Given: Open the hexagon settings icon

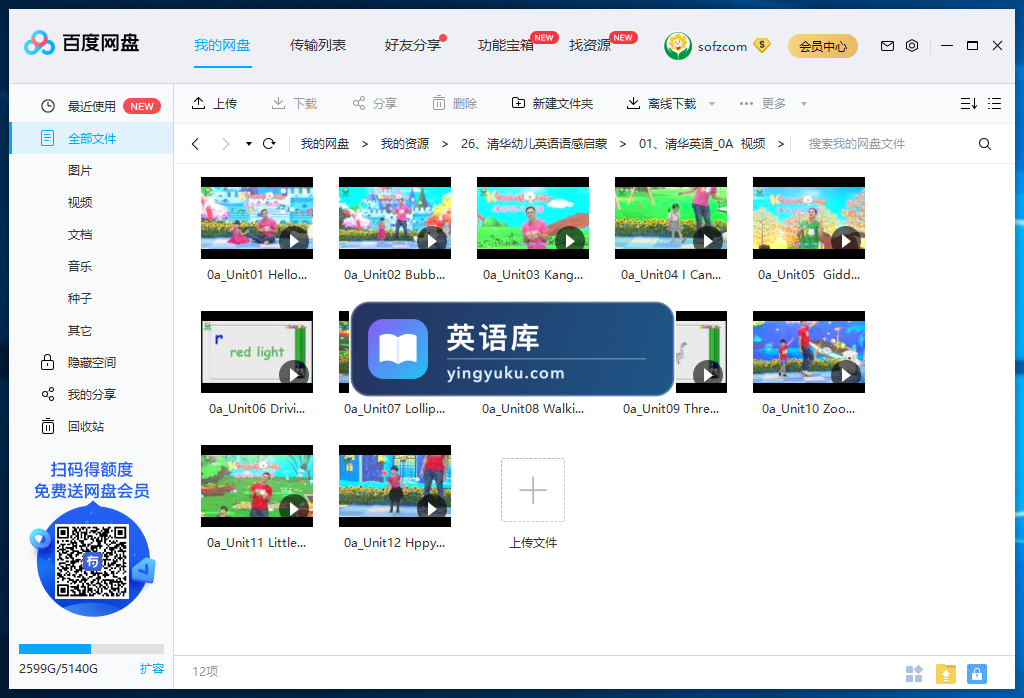Looking at the screenshot, I should 912,46.
